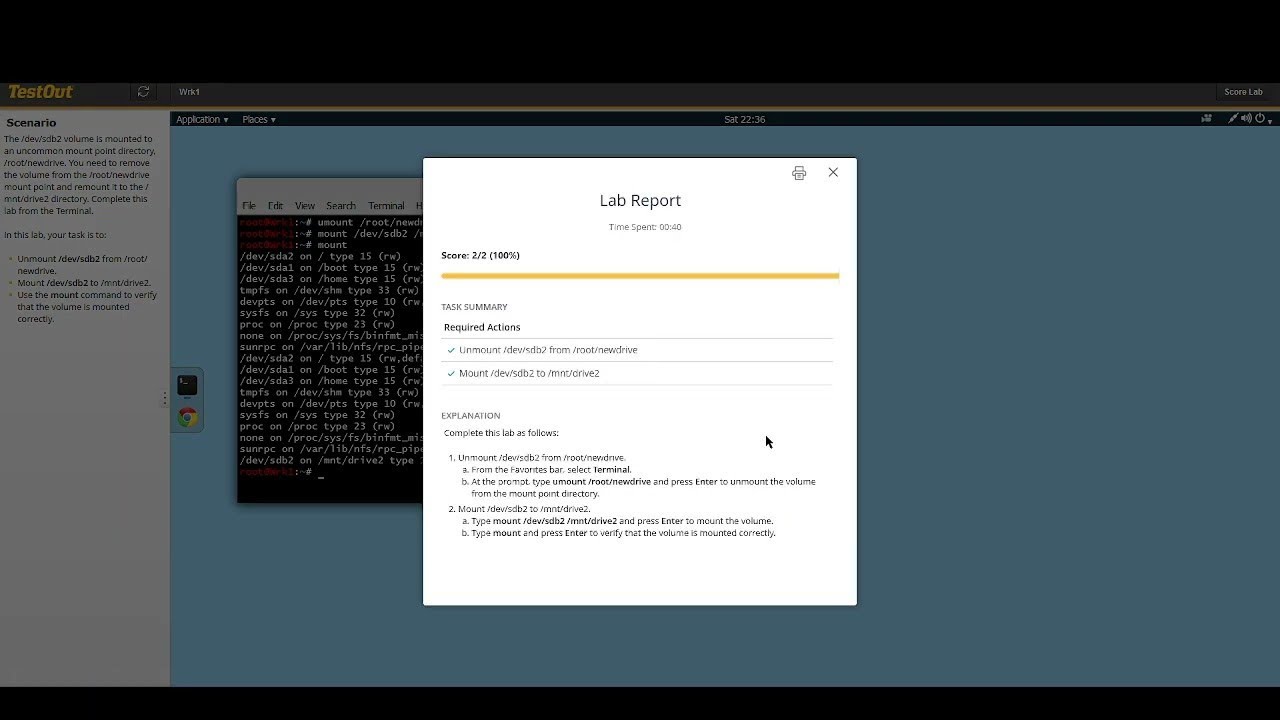Click the 'Mount /dev/sdb2 to /mnt/drive2' checked task row

637,373
